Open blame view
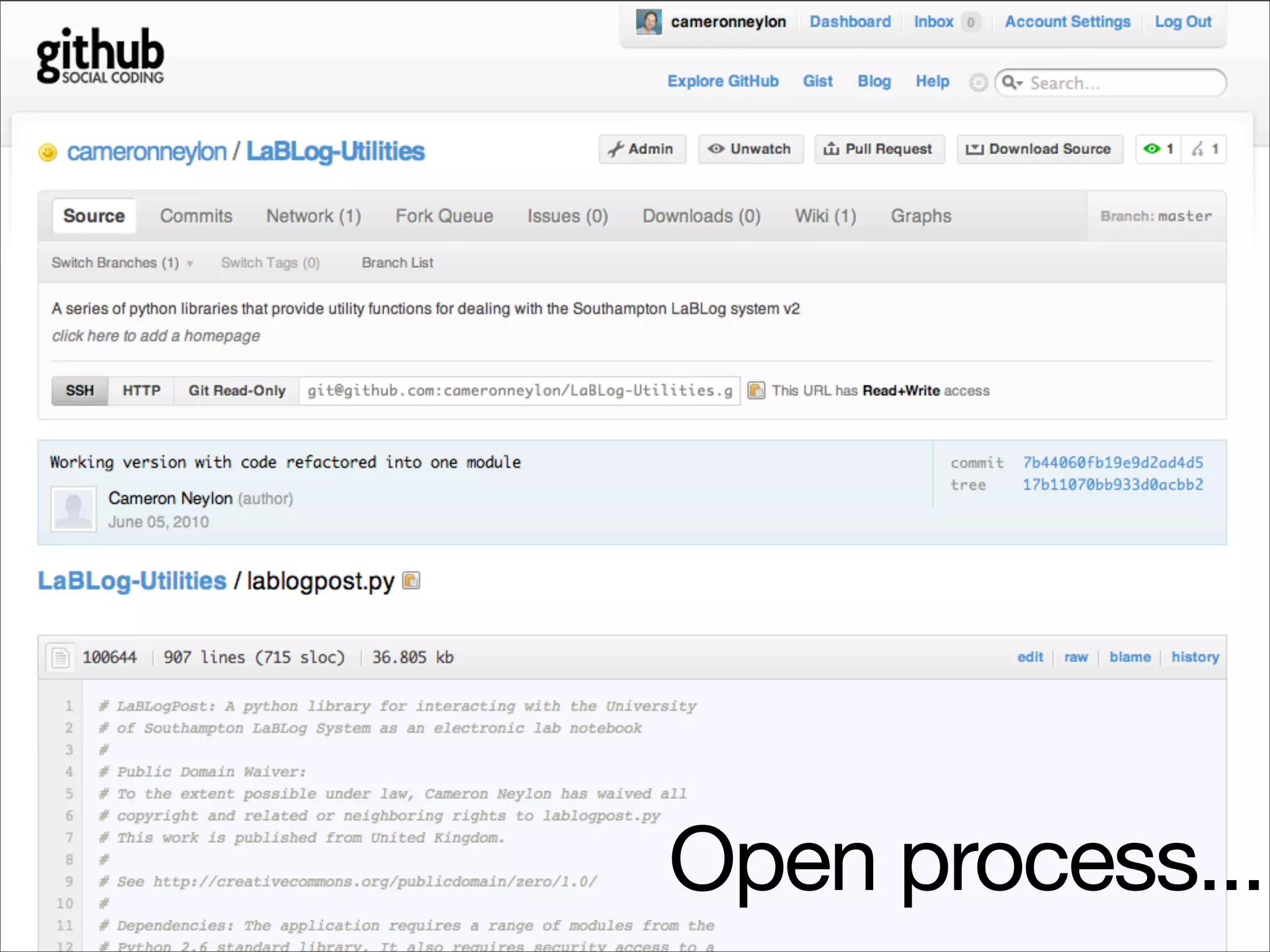Screen dimensions: 1270x952 click(1130, 657)
